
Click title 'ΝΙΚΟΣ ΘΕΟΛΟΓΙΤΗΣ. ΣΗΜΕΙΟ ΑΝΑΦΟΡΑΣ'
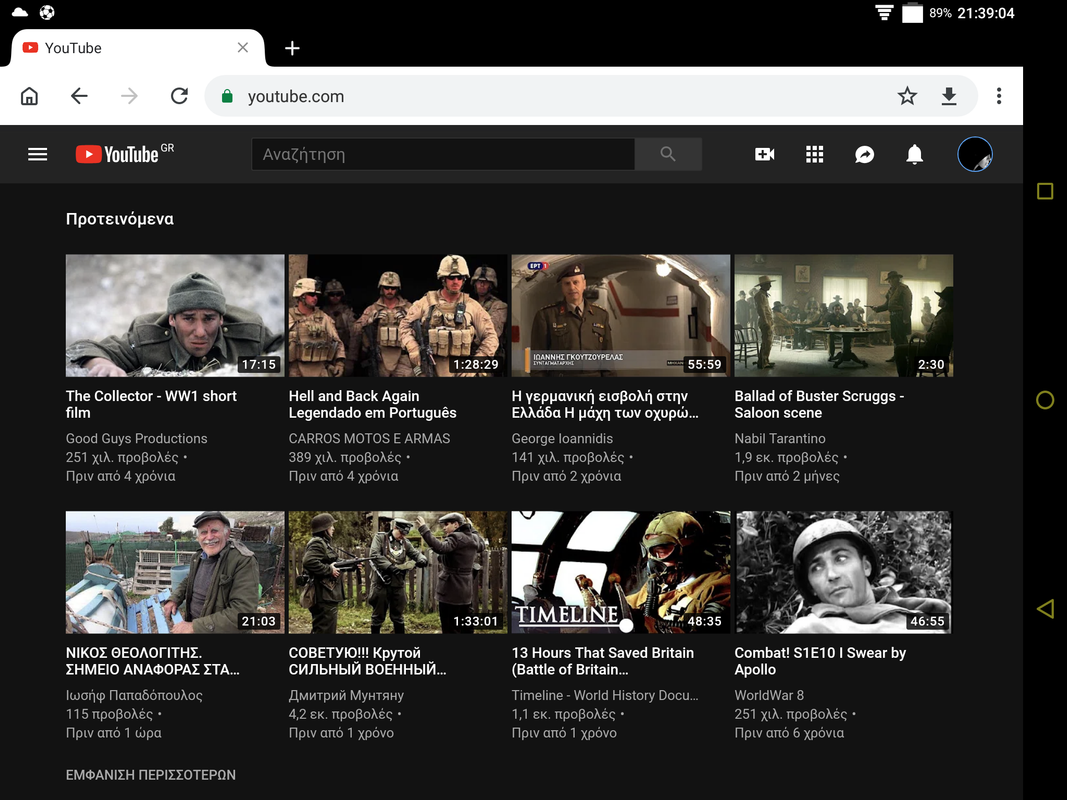[152, 661]
